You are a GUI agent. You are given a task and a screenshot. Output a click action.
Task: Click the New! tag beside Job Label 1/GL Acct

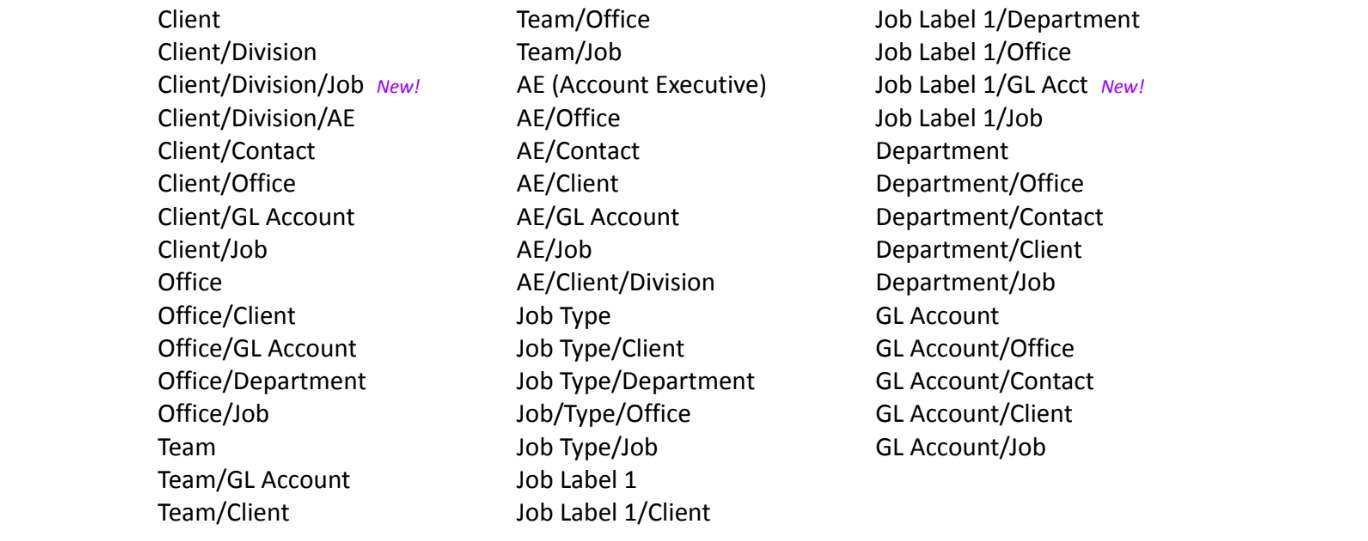point(1123,87)
